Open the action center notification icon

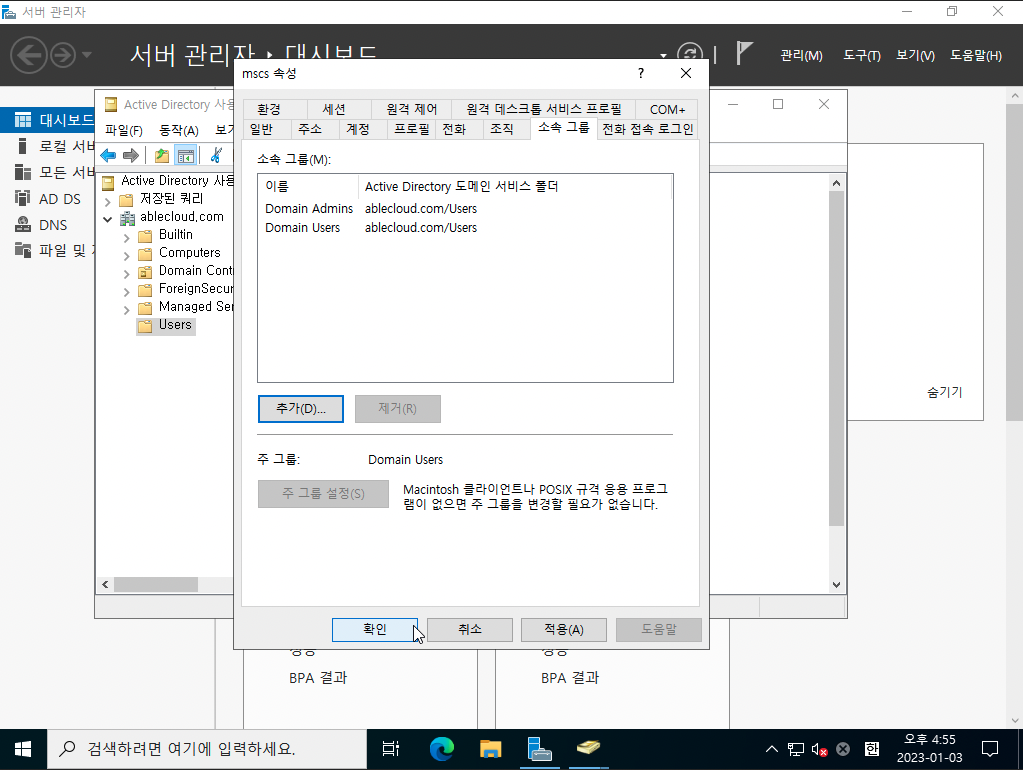[x=990, y=749]
